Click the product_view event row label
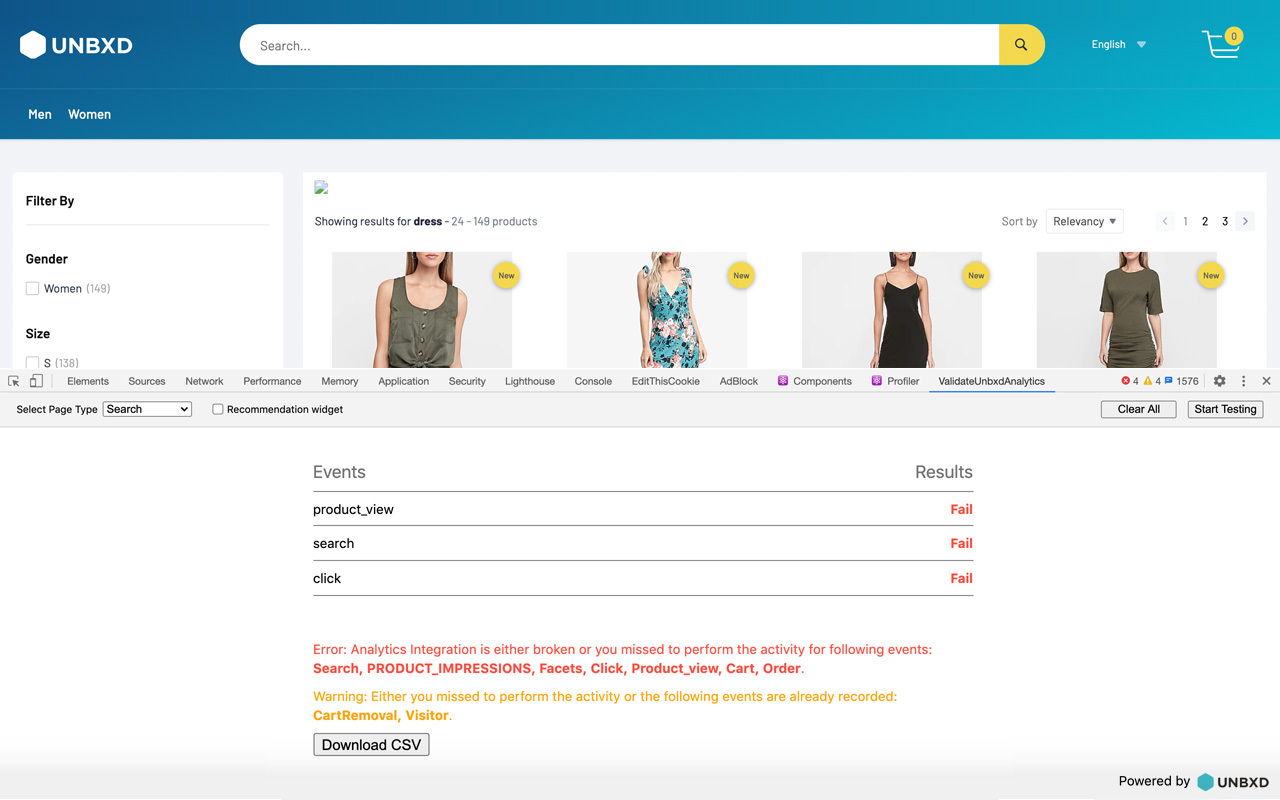This screenshot has height=800, width=1280. pos(353,509)
